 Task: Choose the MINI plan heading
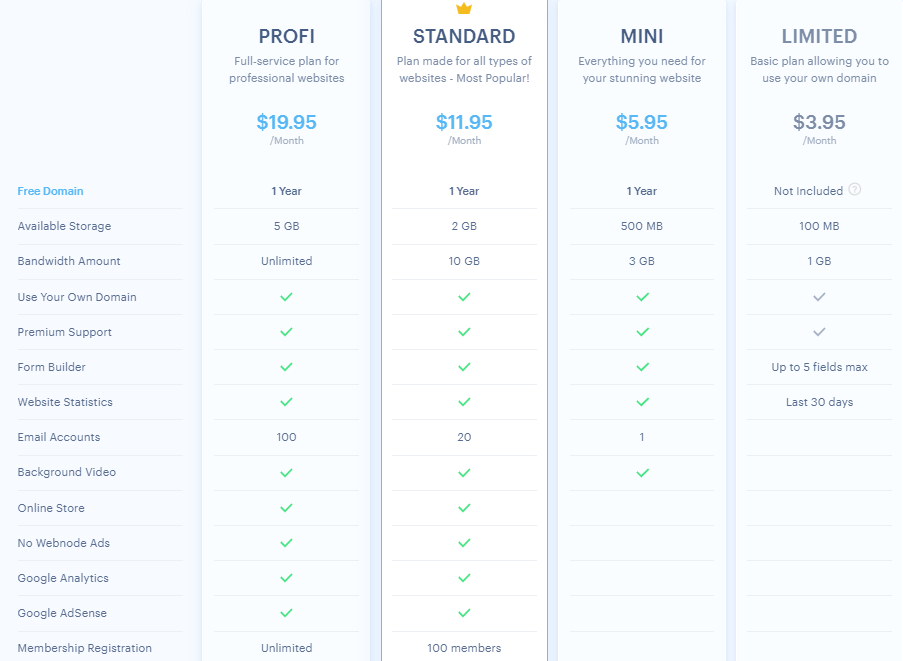tap(642, 37)
